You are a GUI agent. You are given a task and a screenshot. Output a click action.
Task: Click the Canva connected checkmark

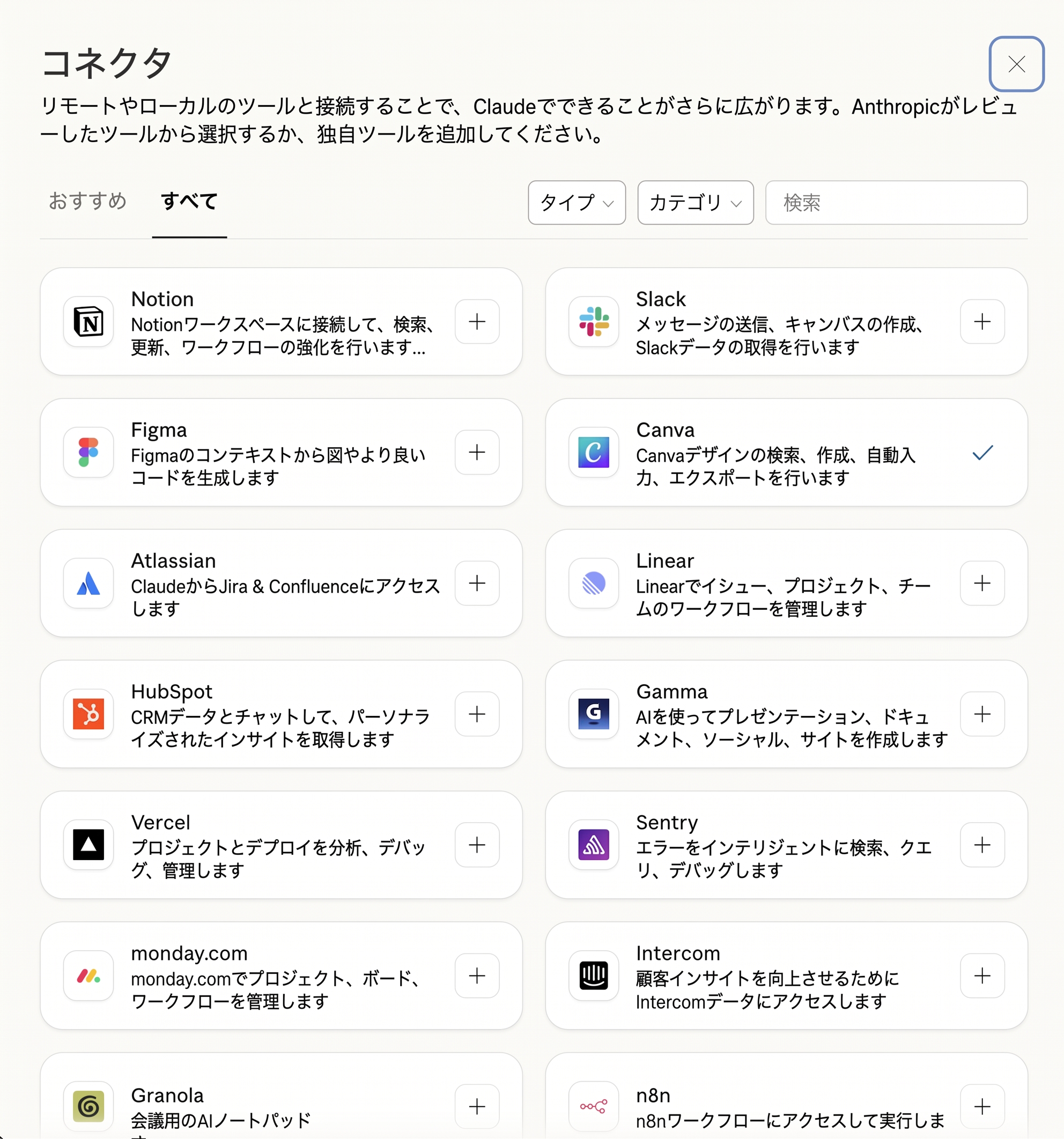(982, 453)
